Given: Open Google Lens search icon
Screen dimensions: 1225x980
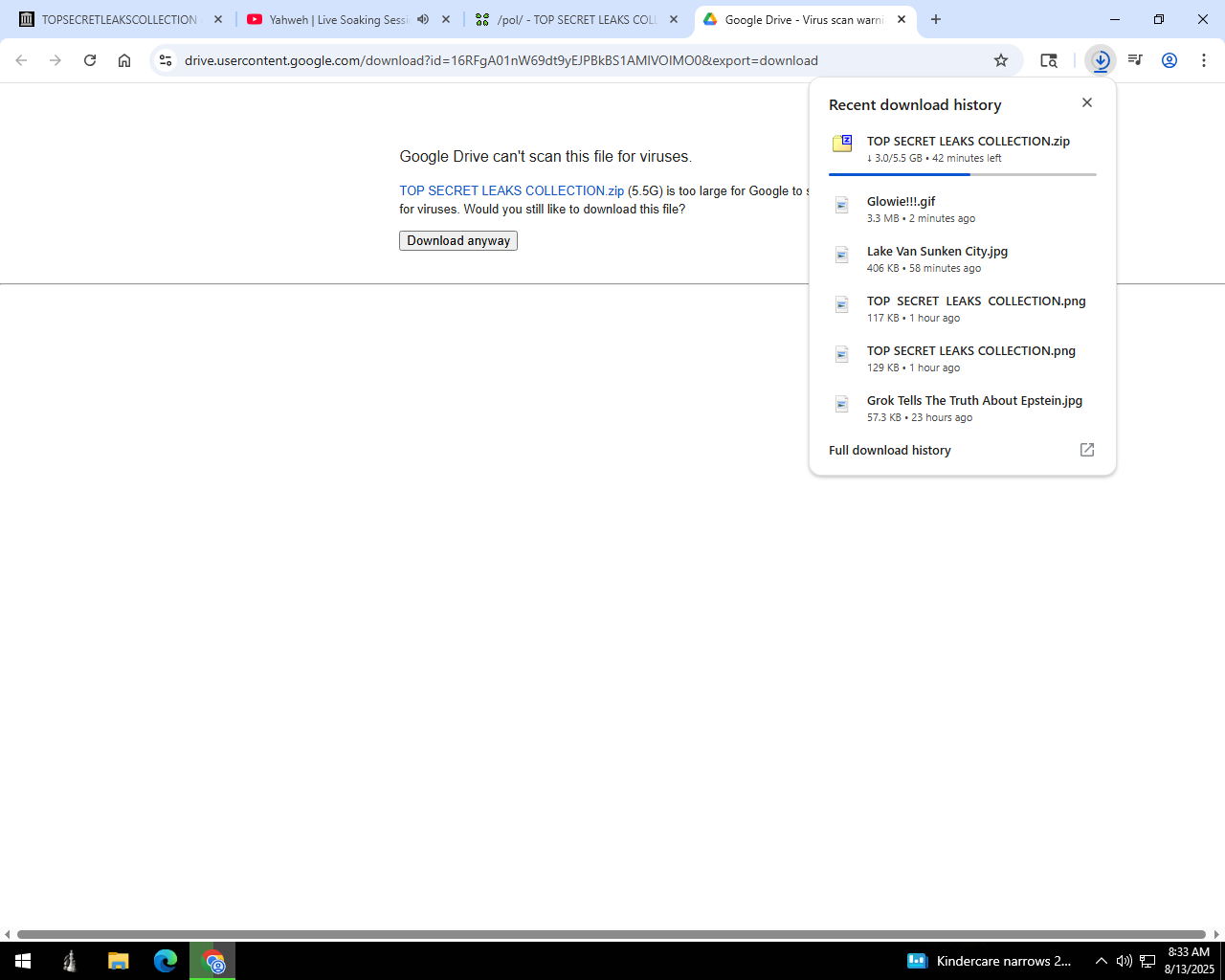Looking at the screenshot, I should [x=1049, y=60].
